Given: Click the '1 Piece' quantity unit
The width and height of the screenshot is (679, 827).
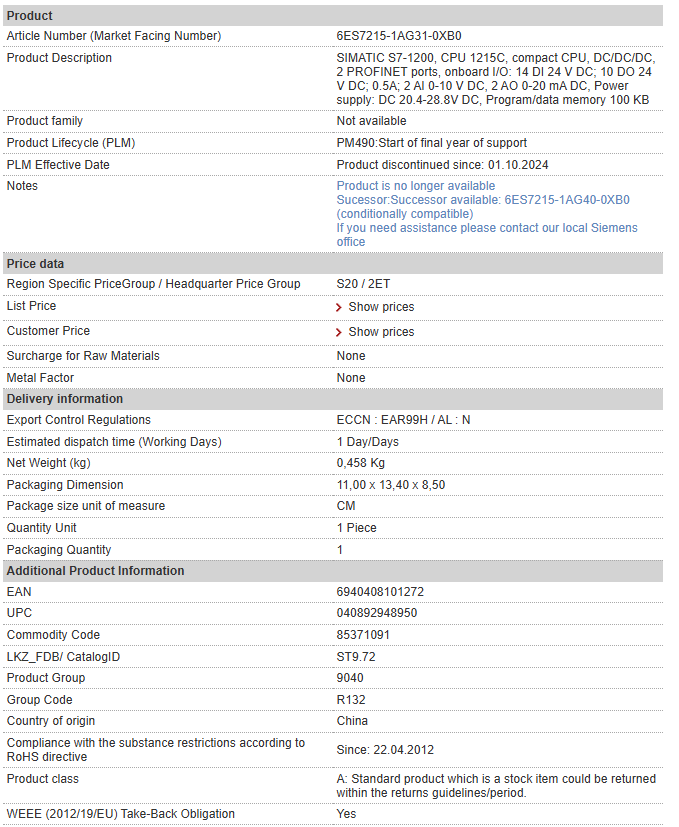Looking at the screenshot, I should point(357,528).
